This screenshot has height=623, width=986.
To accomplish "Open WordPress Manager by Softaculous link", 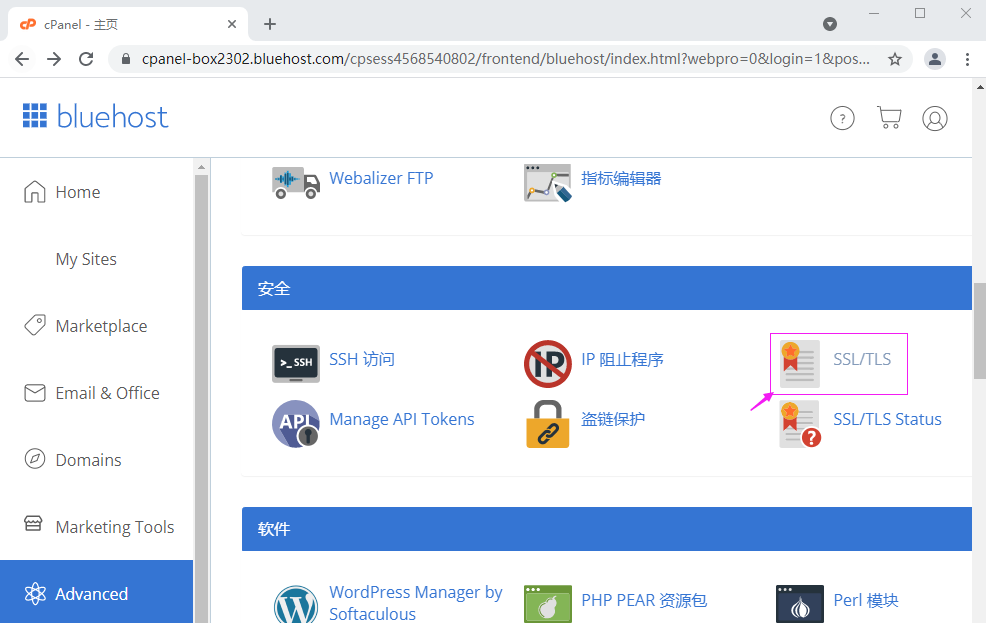I will [416, 603].
